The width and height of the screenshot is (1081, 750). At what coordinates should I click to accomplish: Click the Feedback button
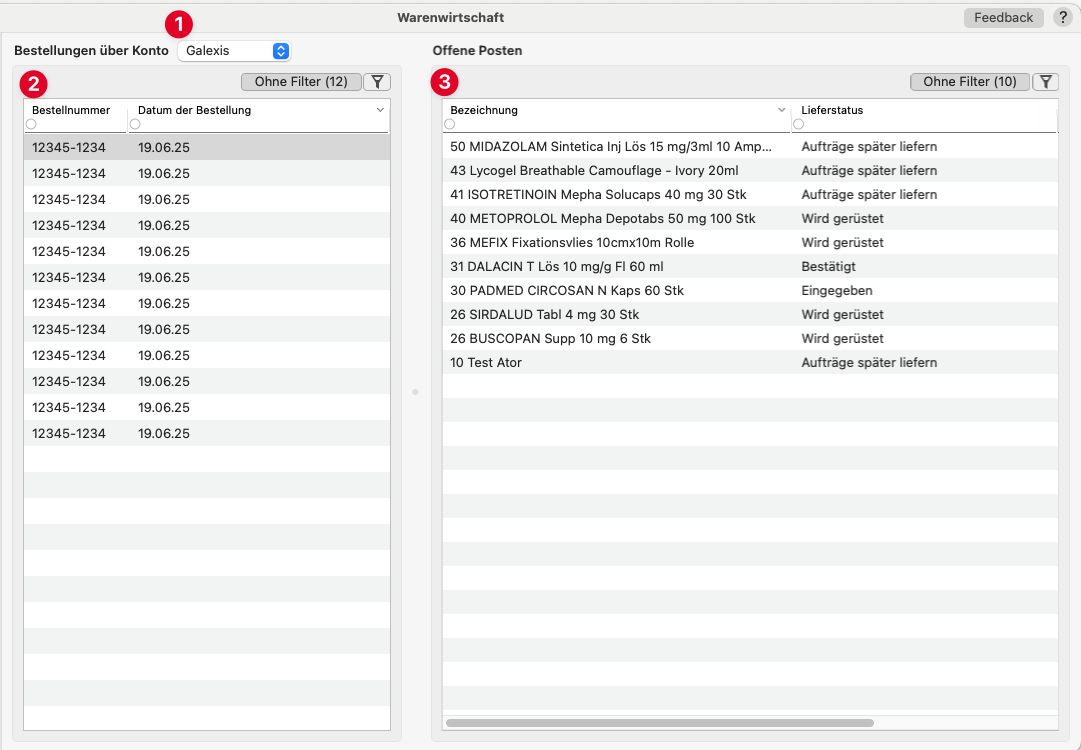pyautogui.click(x=1003, y=18)
